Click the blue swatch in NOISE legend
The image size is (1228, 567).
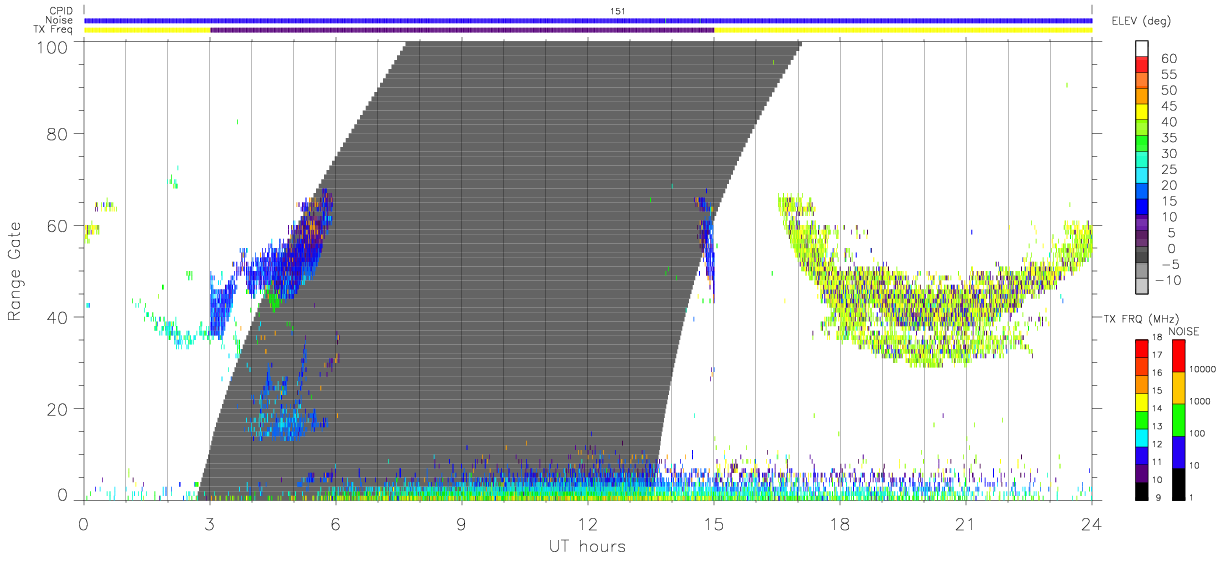pyautogui.click(x=1178, y=452)
